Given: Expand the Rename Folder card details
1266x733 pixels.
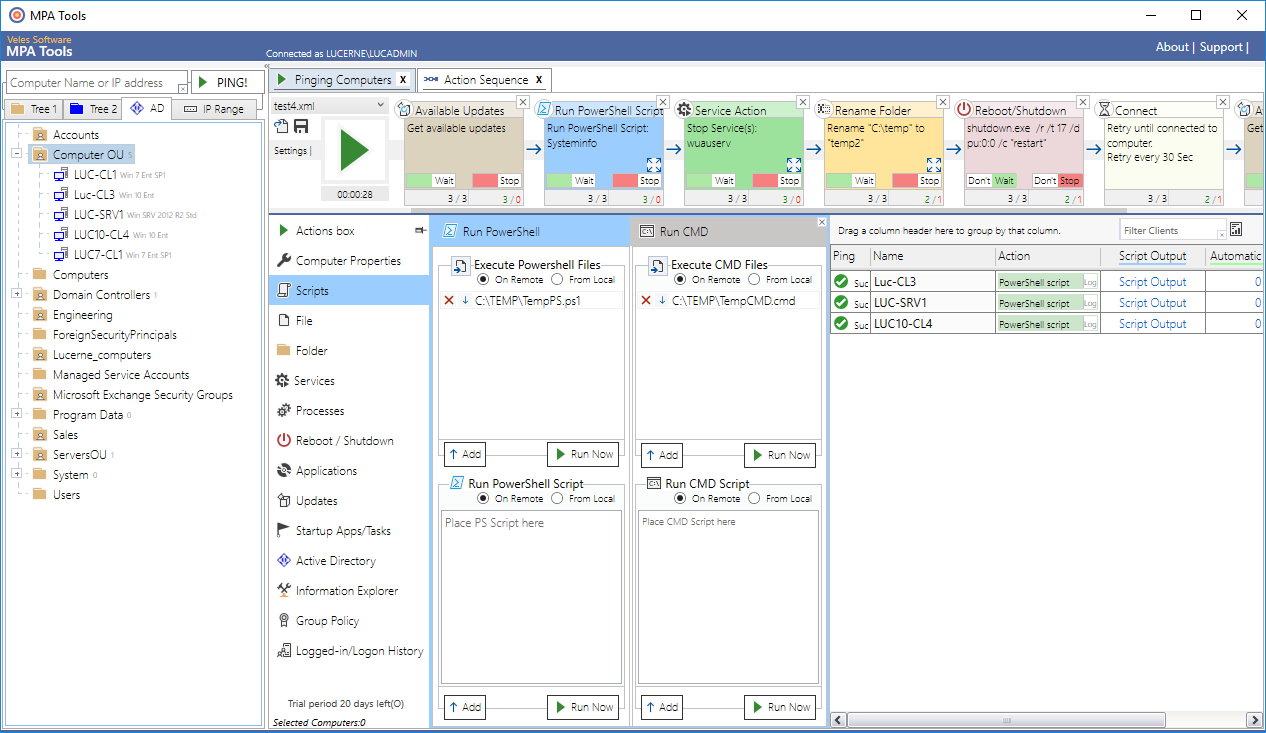Looking at the screenshot, I should coord(933,165).
